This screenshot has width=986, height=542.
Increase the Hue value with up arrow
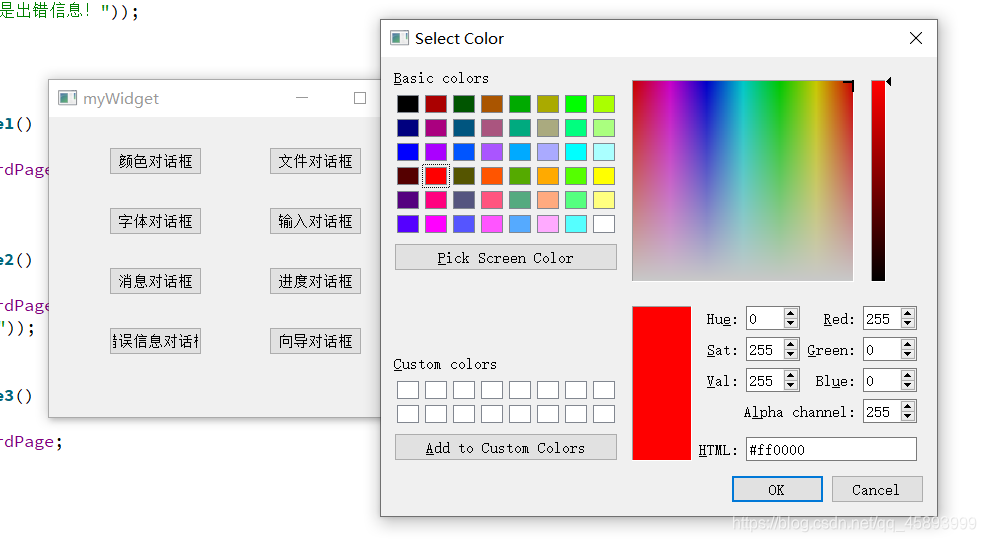pyautogui.click(x=791, y=314)
